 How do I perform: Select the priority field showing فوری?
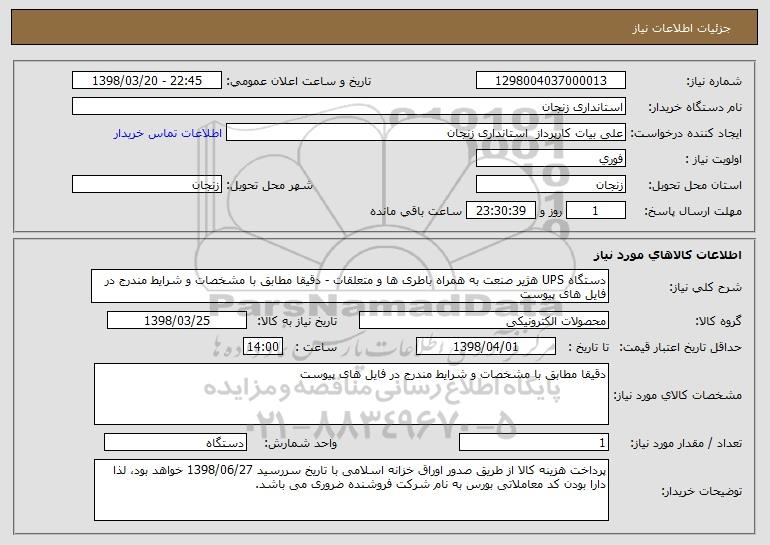tap(550, 159)
